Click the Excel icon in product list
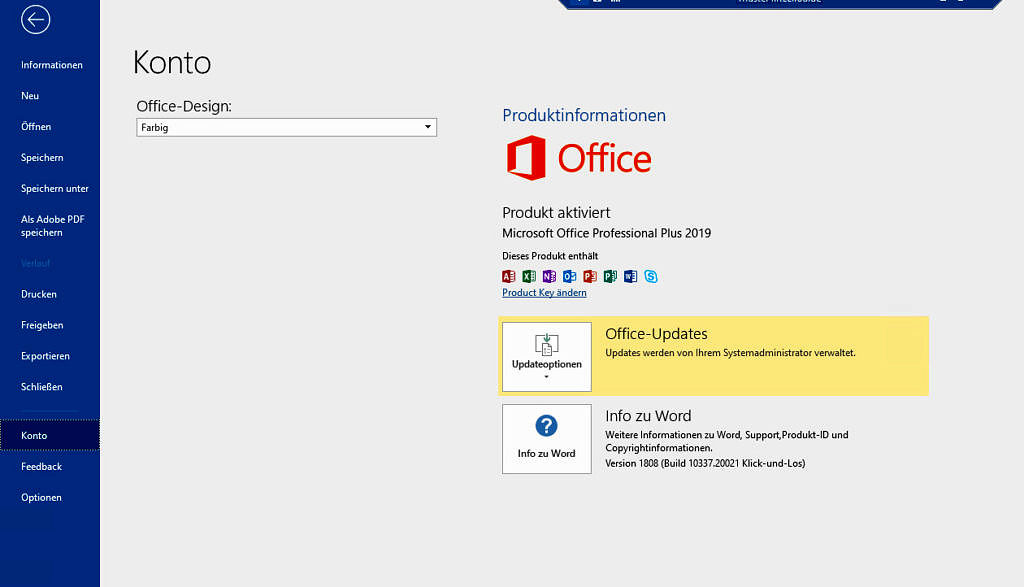 click(x=529, y=276)
